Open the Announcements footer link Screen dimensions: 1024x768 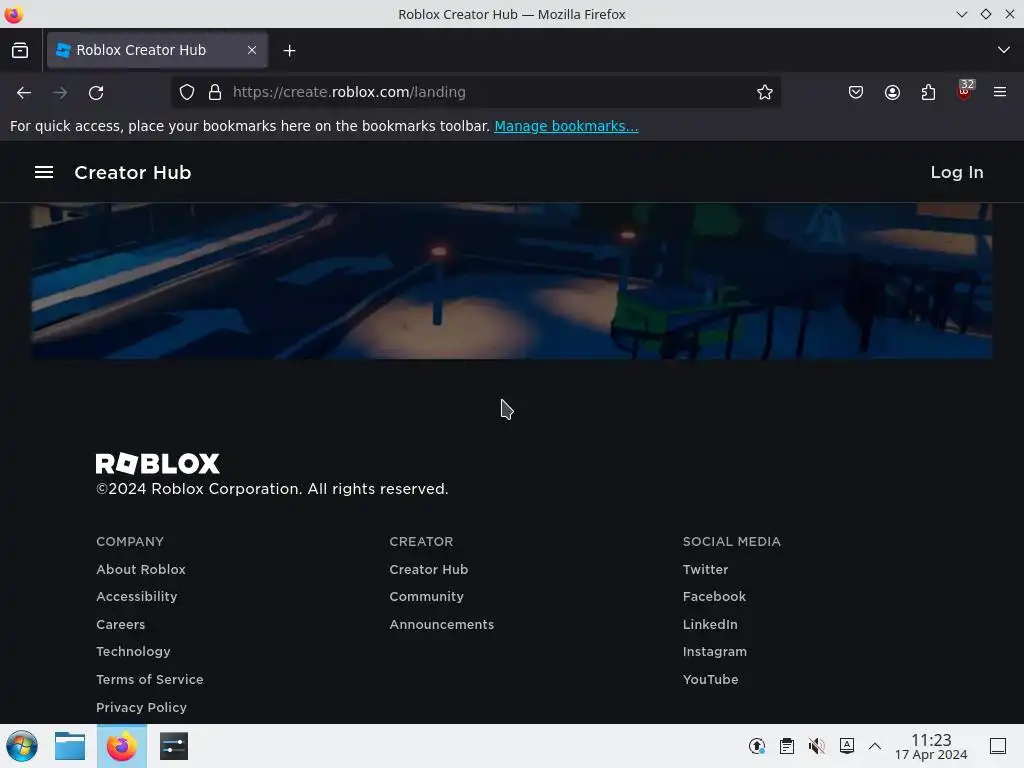441,624
